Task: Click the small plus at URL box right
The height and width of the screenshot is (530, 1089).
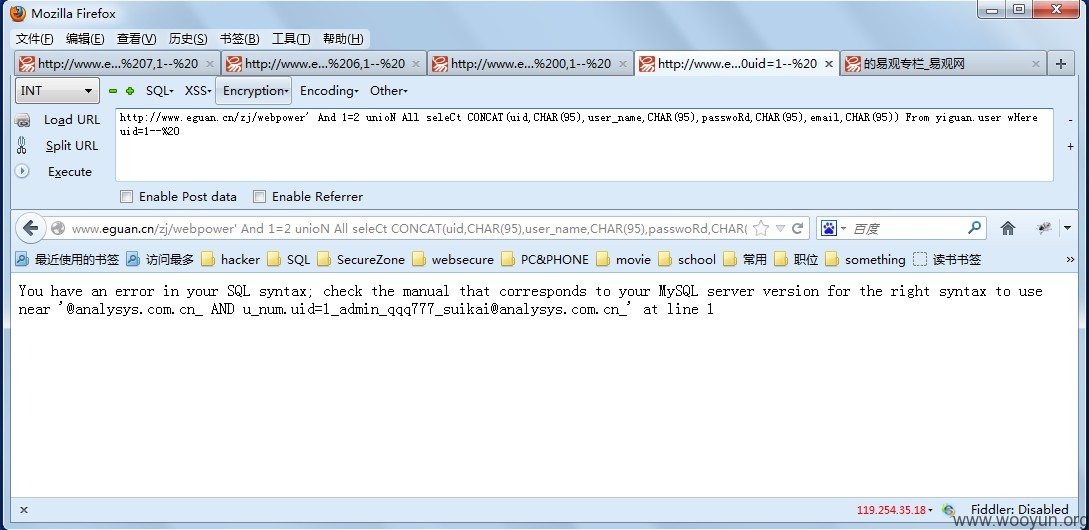Action: pyautogui.click(x=1070, y=147)
